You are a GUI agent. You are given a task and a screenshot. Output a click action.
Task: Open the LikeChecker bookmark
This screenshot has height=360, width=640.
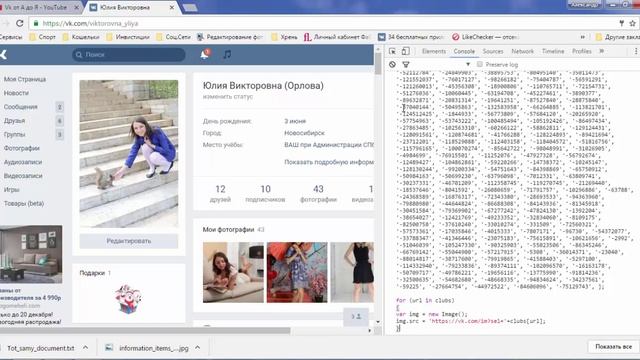485,37
